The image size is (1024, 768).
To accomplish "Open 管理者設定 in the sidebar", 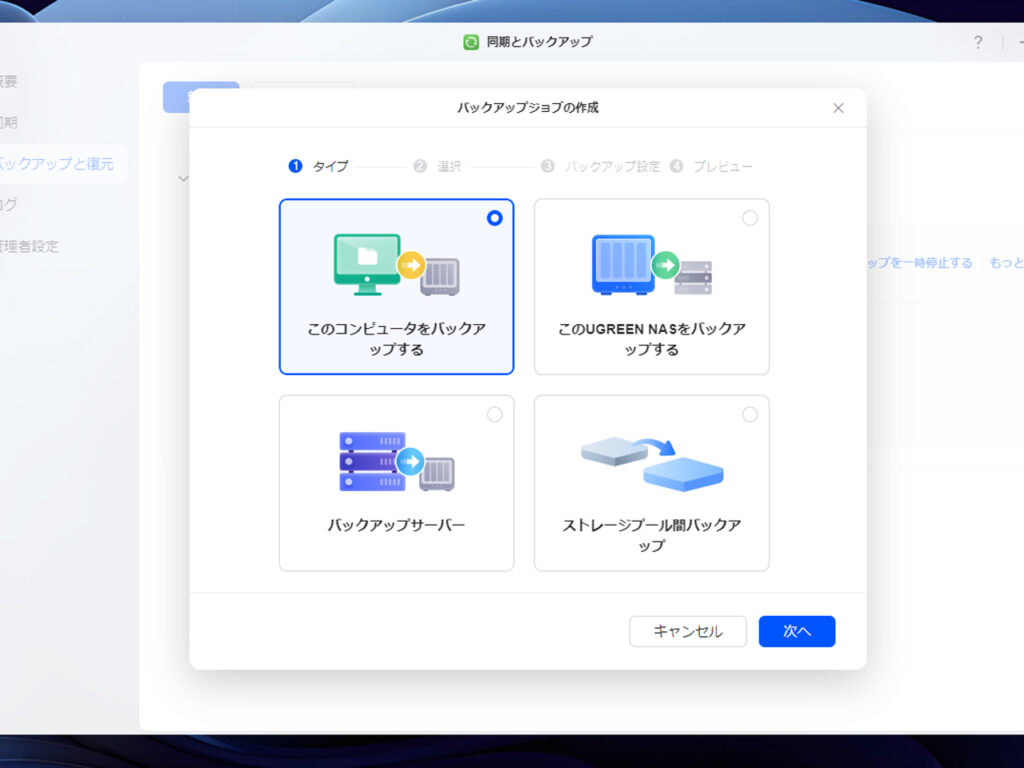I will tap(29, 246).
